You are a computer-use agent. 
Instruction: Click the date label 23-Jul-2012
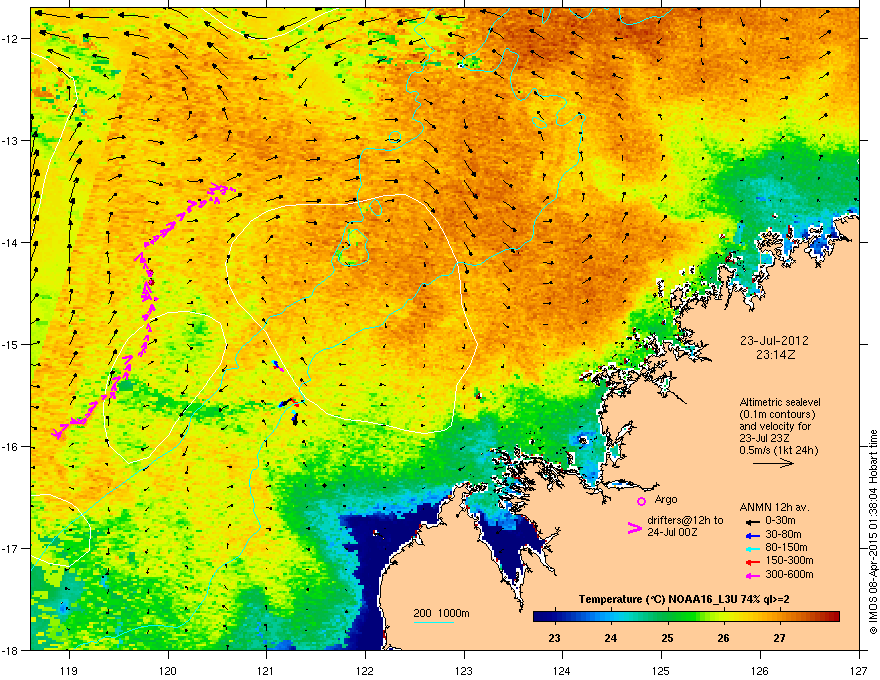tap(774, 341)
